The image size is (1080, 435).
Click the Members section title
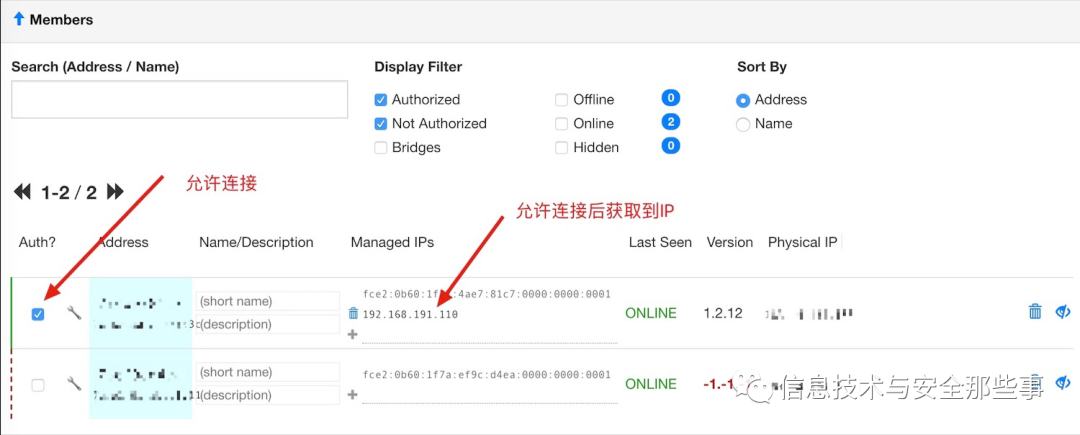[61, 20]
